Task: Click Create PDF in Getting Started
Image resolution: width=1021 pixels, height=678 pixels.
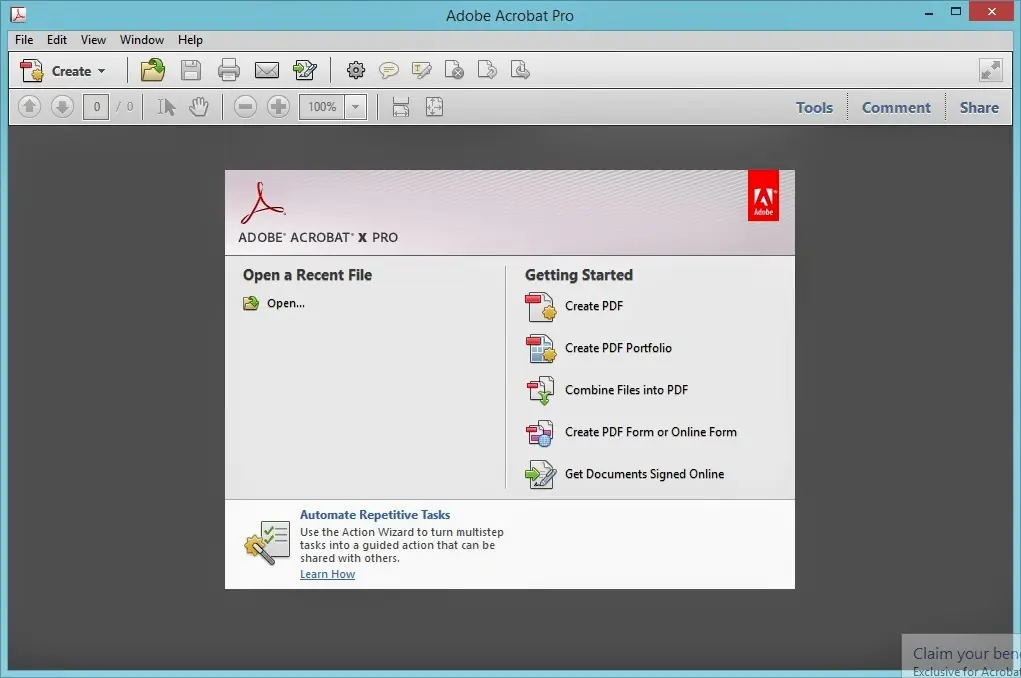Action: [574, 306]
